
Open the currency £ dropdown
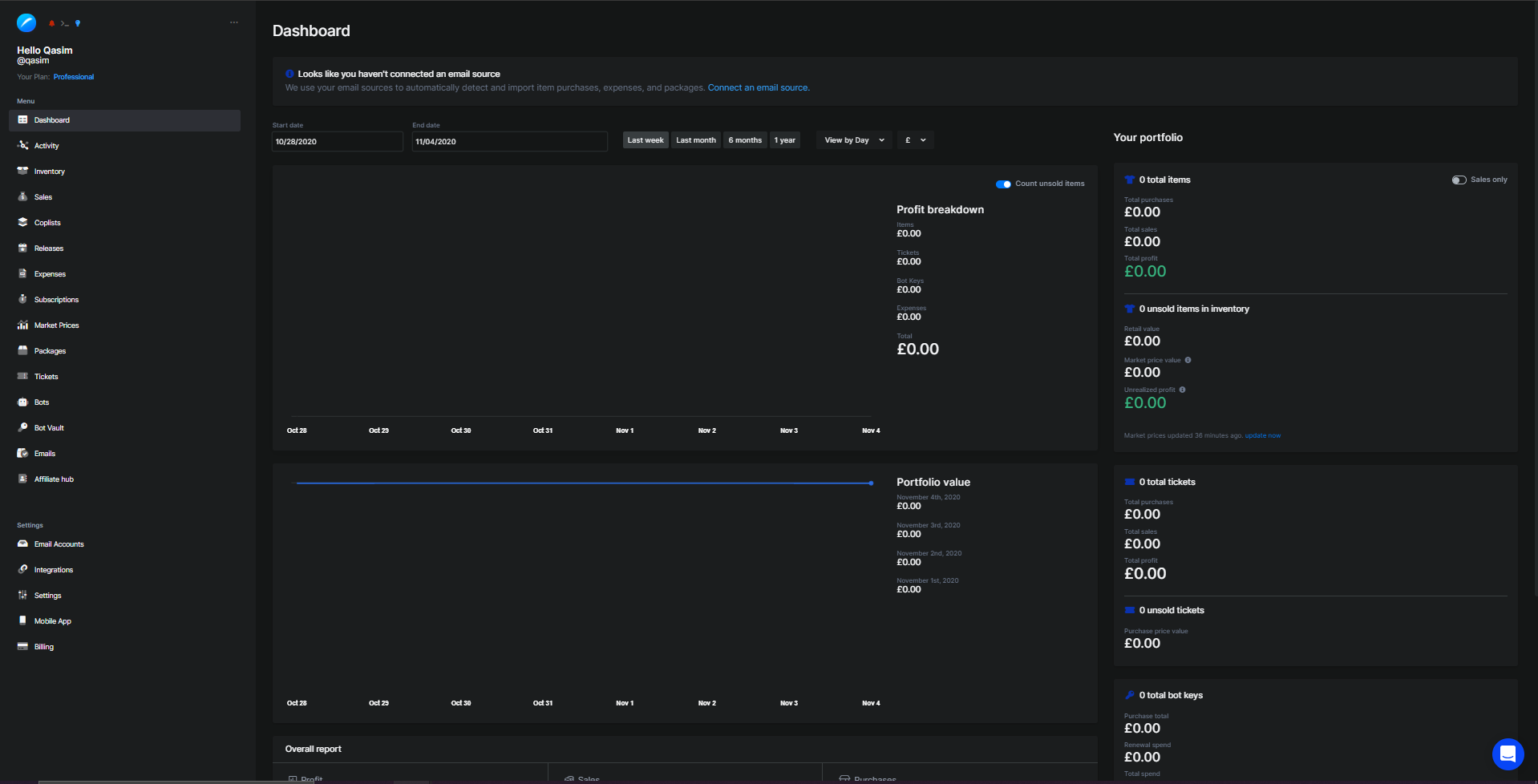click(915, 140)
